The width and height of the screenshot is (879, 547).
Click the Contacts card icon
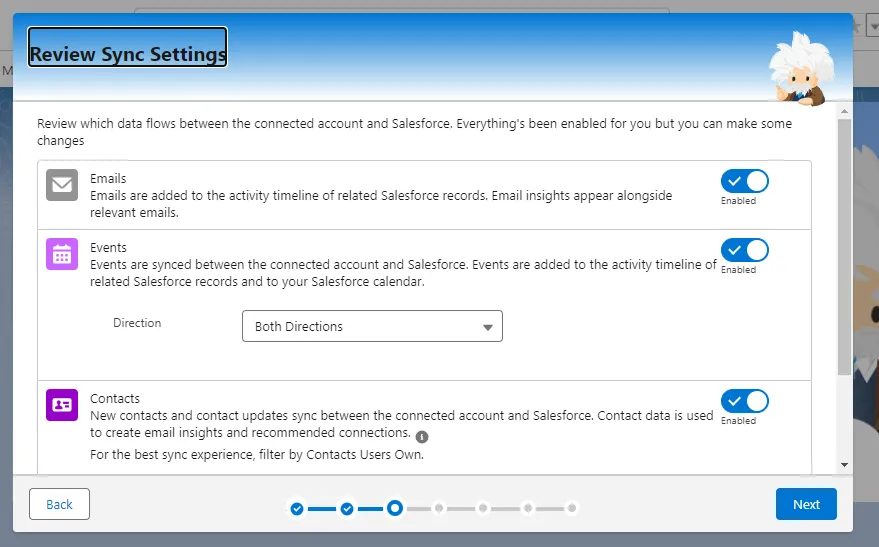(x=62, y=405)
